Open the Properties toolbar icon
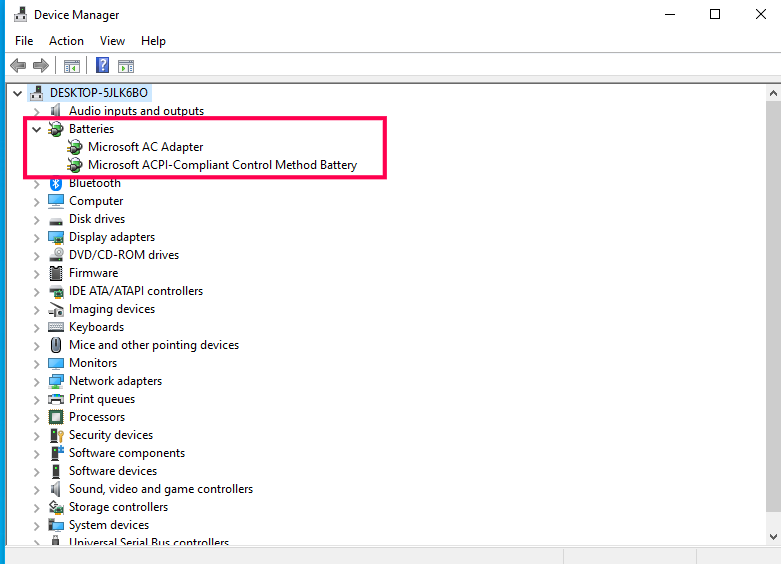The image size is (781, 564). point(72,66)
